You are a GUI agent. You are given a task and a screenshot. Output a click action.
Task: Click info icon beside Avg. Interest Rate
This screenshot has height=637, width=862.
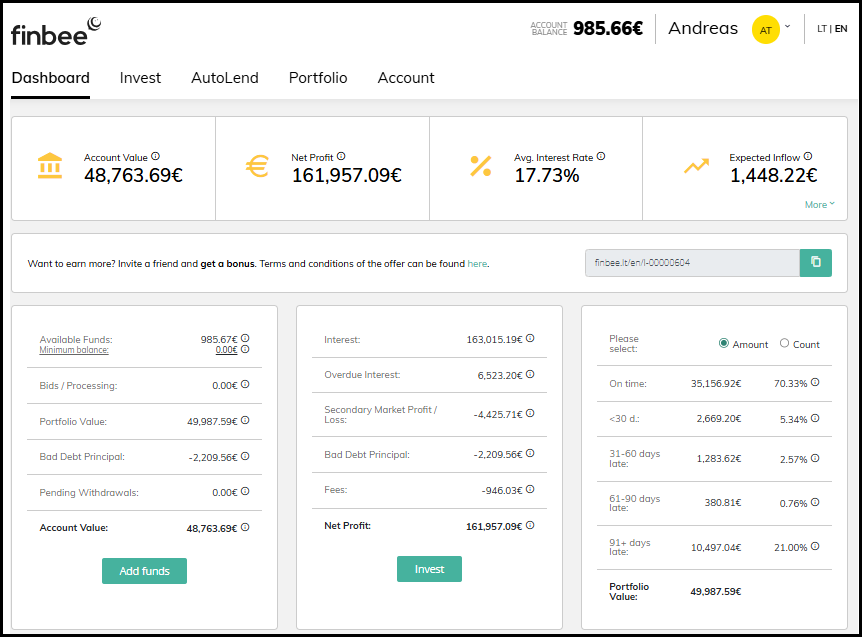pyautogui.click(x=601, y=157)
